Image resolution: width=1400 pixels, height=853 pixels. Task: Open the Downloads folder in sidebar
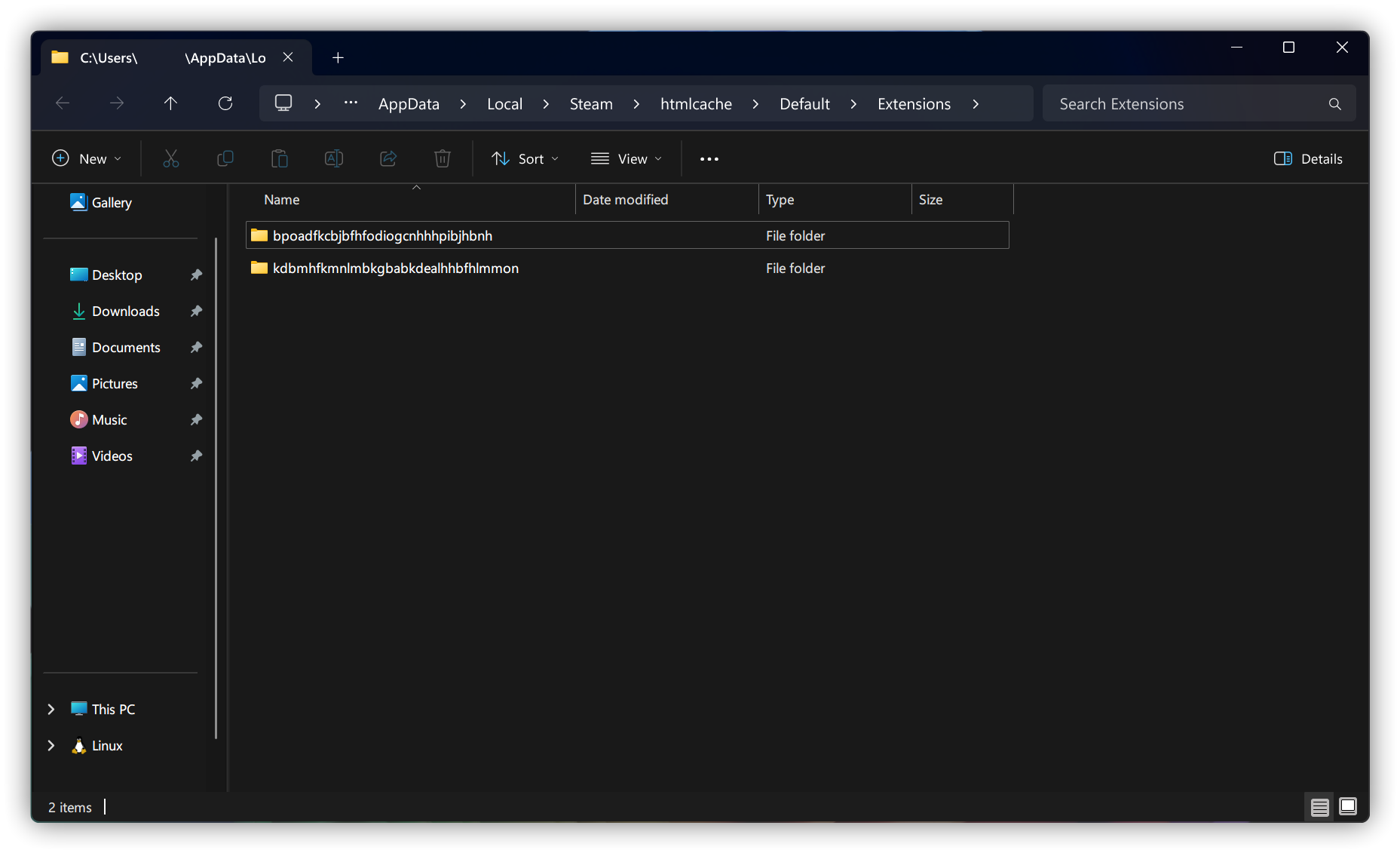click(x=125, y=311)
